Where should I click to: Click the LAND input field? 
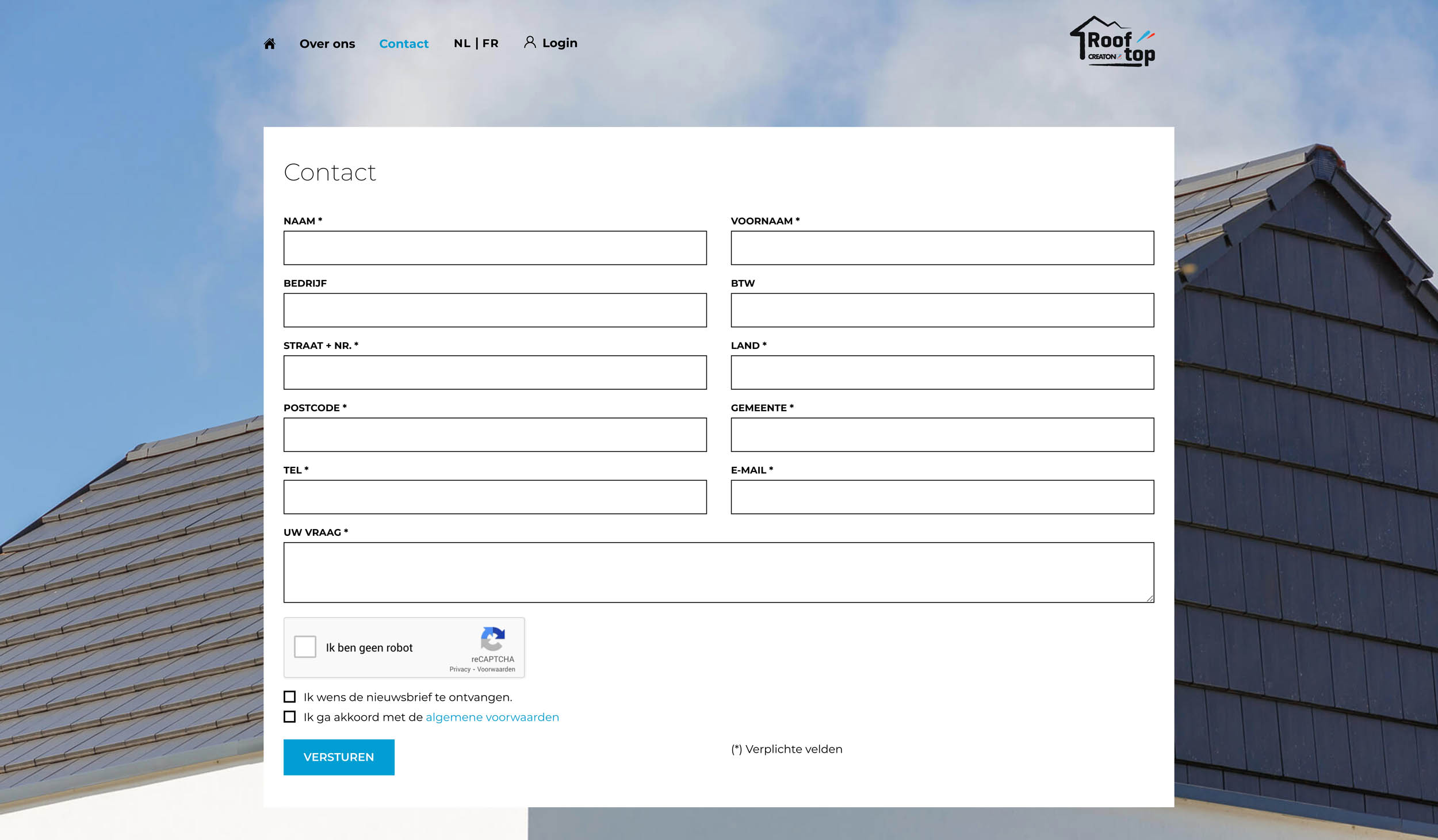pyautogui.click(x=942, y=373)
